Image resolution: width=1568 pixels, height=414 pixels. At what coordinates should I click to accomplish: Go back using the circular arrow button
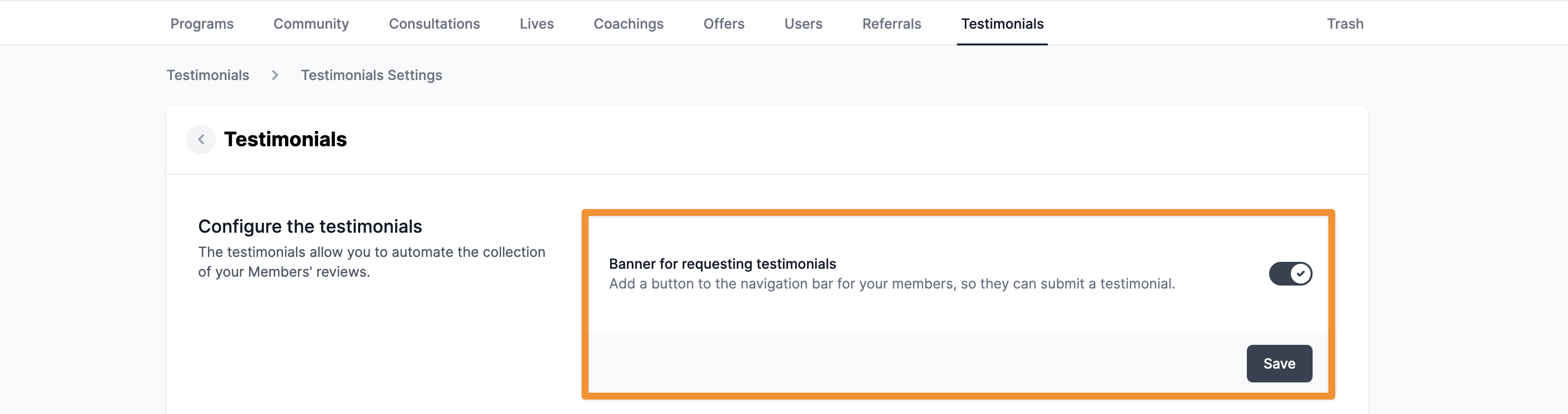pos(201,139)
